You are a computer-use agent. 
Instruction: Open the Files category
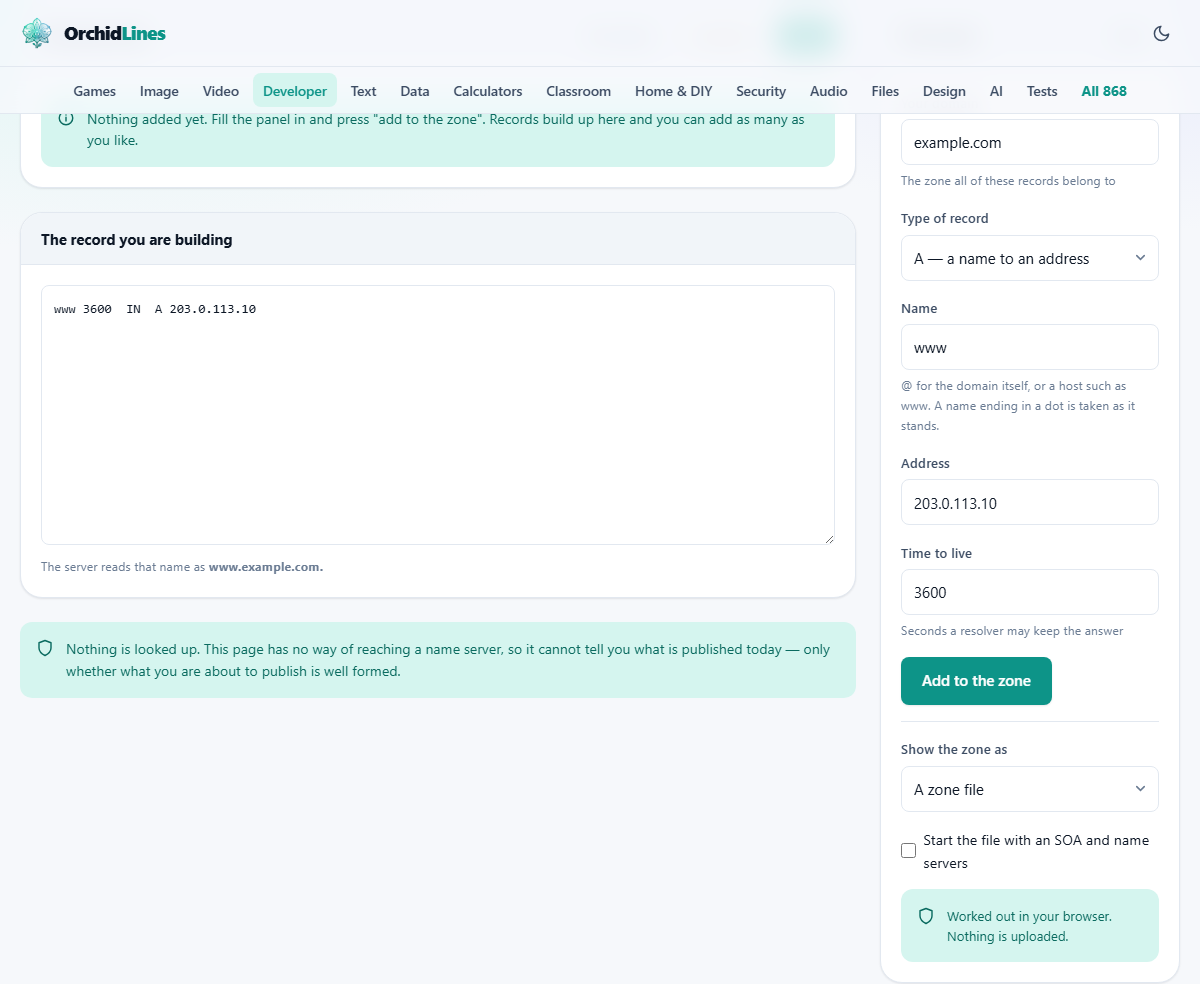[885, 91]
